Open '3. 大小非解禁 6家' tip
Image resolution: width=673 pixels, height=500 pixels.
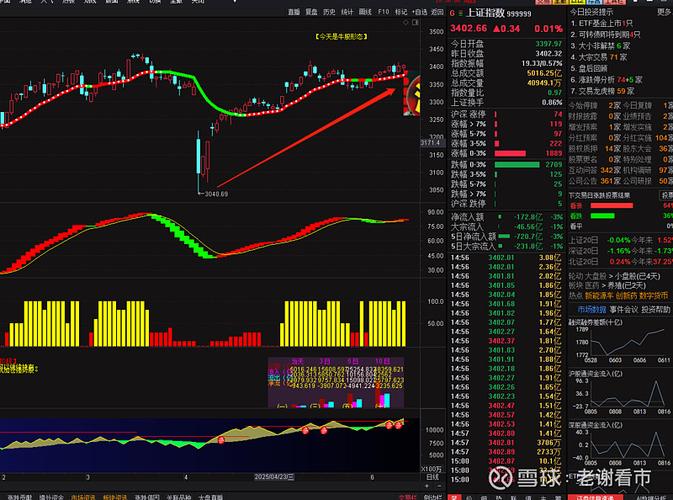click(x=600, y=45)
